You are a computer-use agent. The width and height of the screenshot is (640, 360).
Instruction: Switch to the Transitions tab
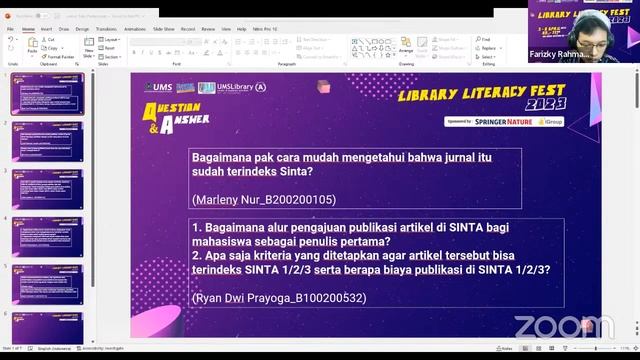[106, 29]
